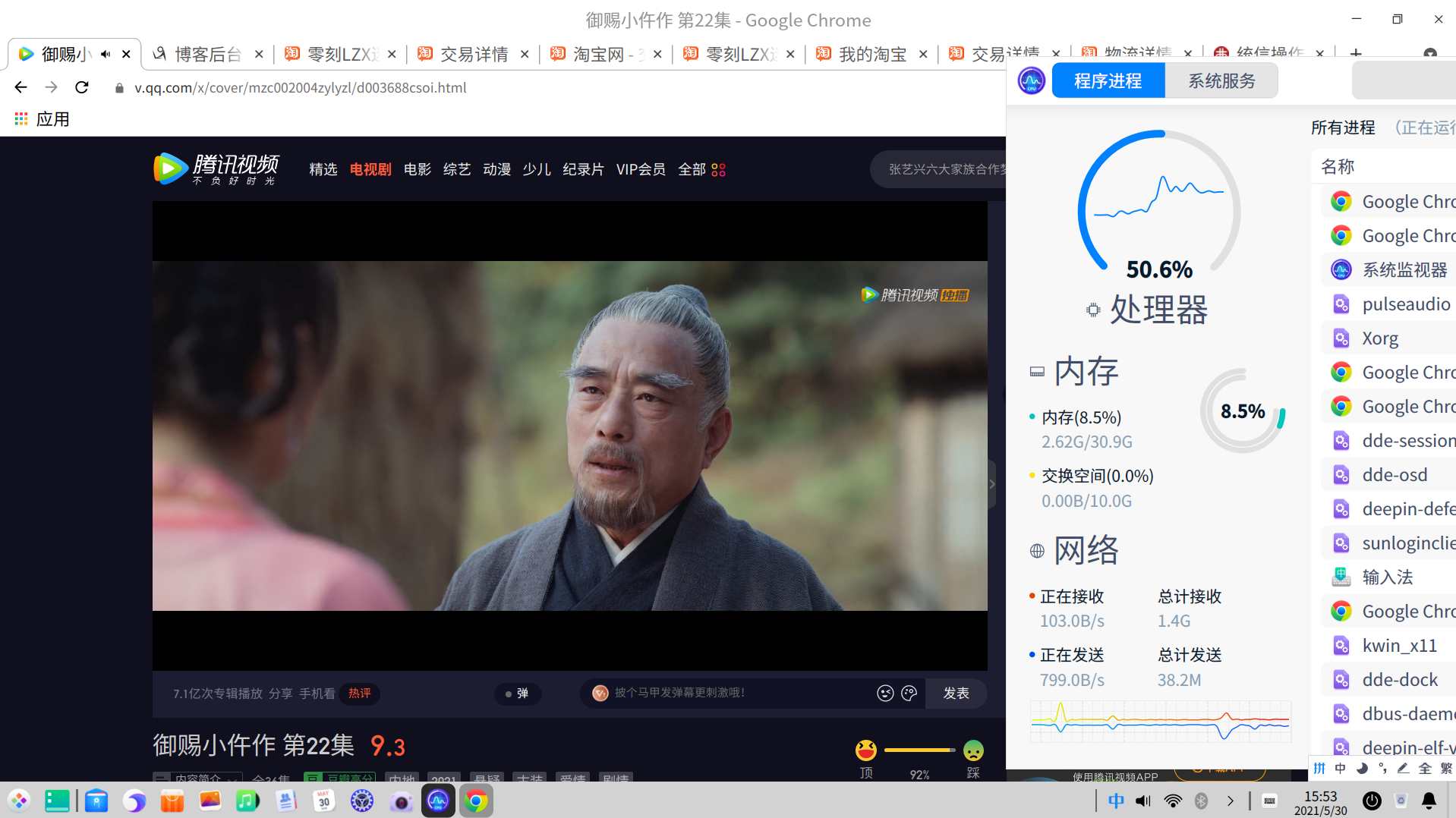The height and width of the screenshot is (818, 1456).
Task: Toggle the 弹 danmaku switch
Action: (518, 694)
